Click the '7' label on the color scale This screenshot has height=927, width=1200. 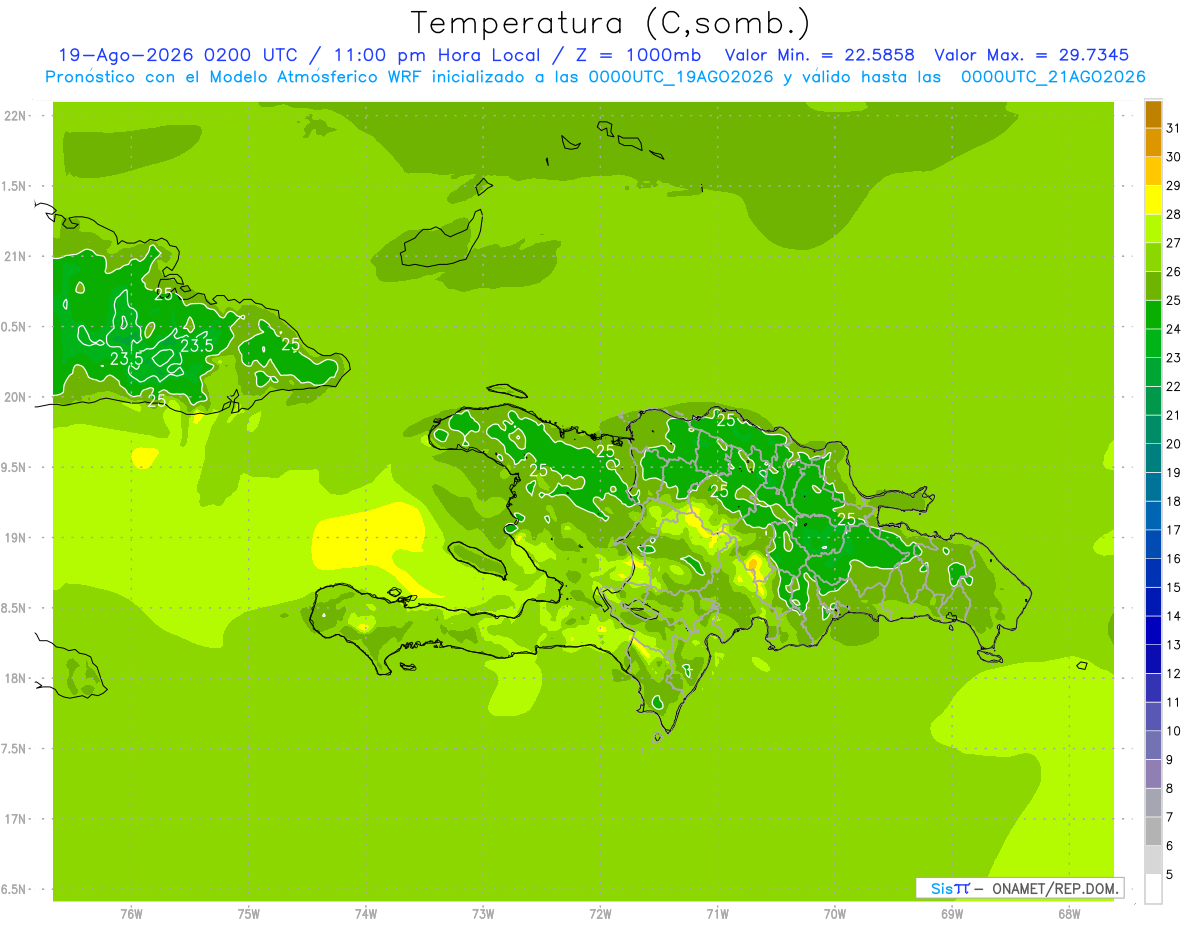(1170, 817)
